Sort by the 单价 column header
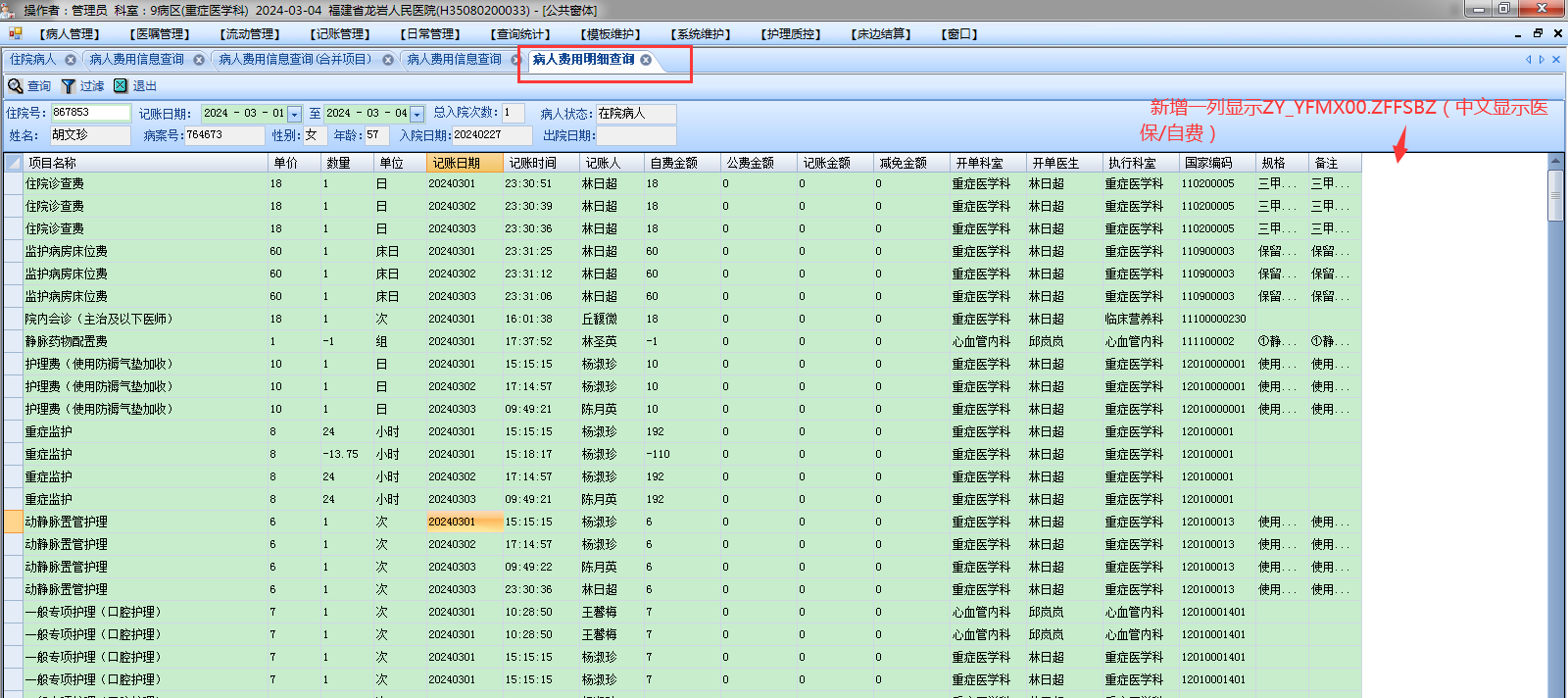The height and width of the screenshot is (698, 1568). 294,163
